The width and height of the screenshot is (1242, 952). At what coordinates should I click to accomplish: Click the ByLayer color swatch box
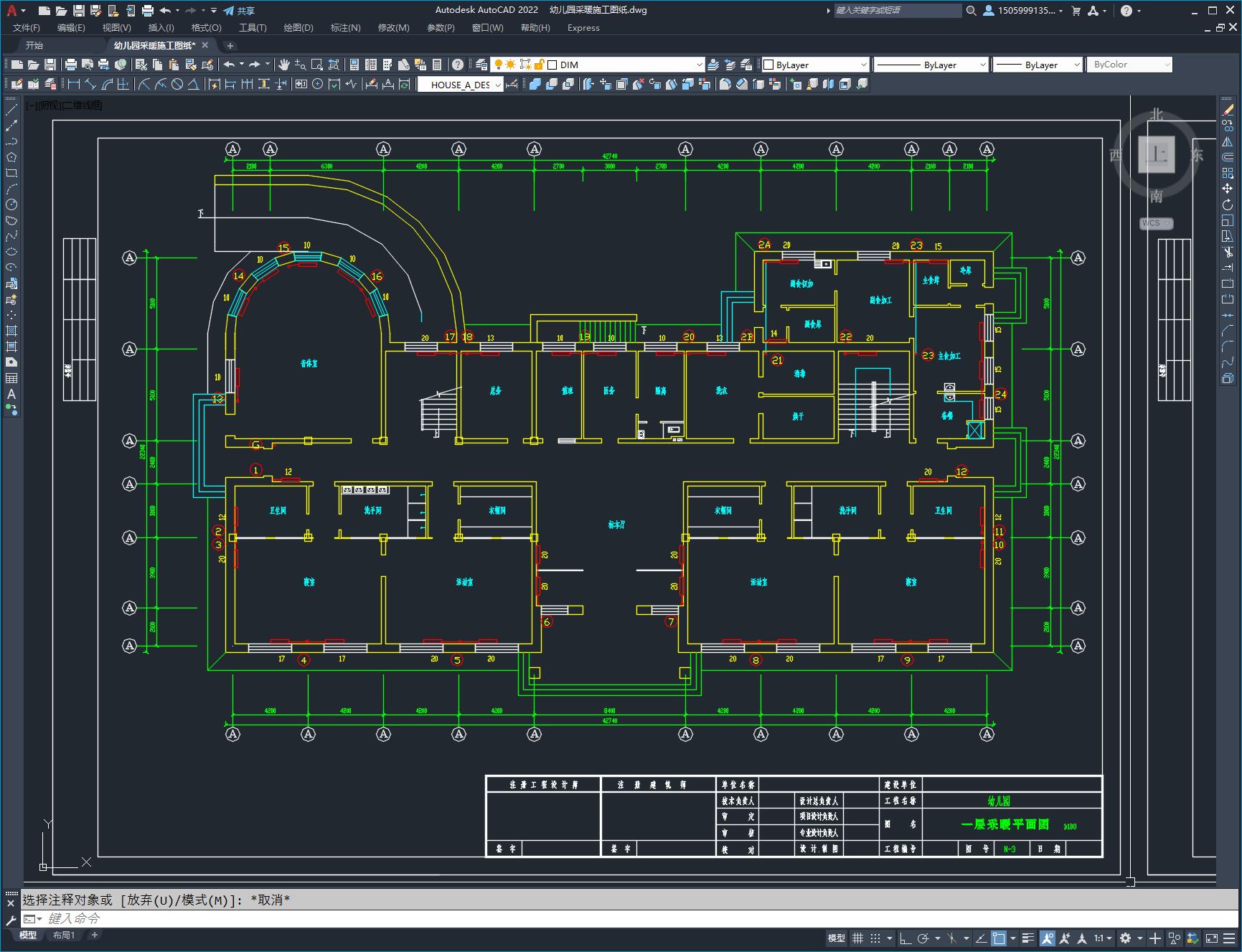pyautogui.click(x=768, y=65)
